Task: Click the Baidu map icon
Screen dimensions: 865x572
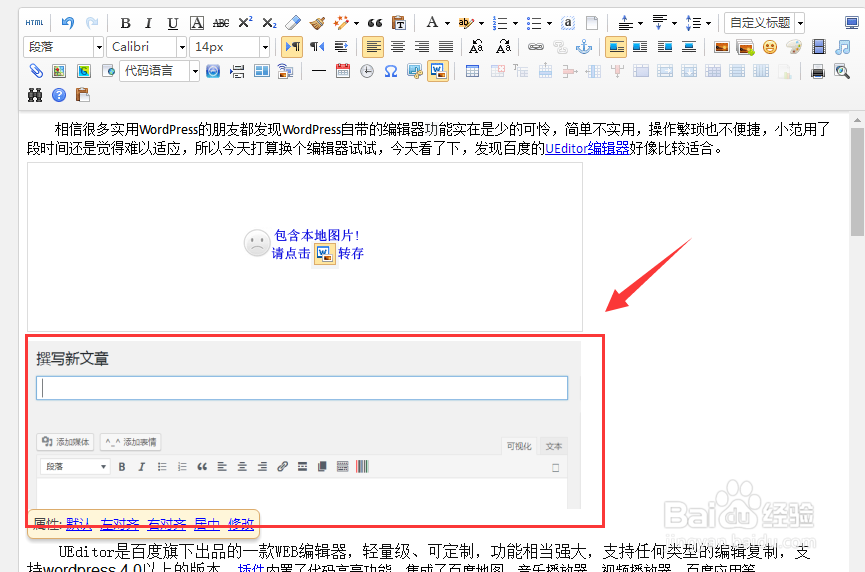Action: click(59, 71)
